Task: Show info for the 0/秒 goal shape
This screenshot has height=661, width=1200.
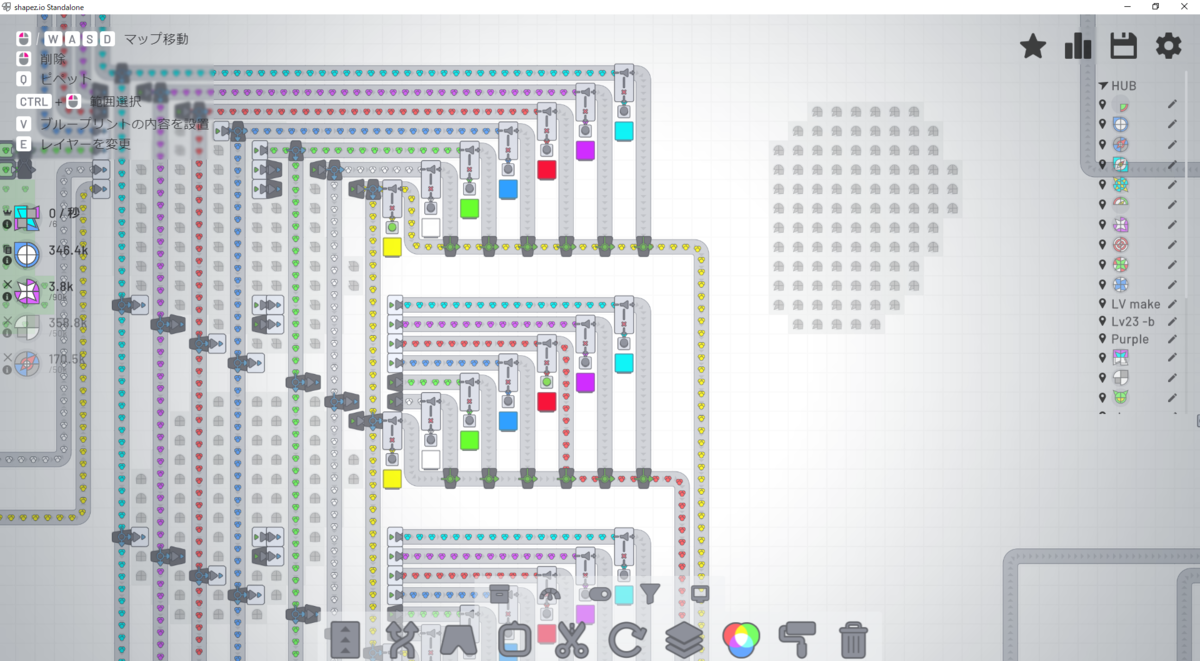Action: point(7,224)
